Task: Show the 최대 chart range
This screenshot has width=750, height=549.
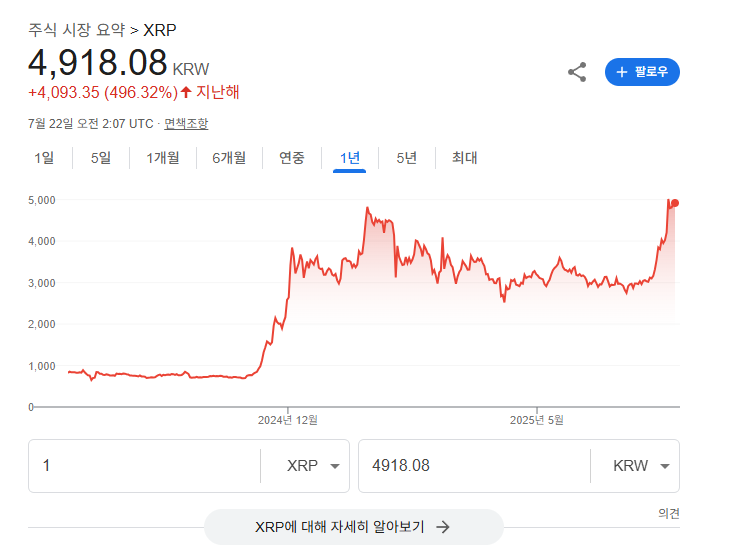Action: coord(464,158)
